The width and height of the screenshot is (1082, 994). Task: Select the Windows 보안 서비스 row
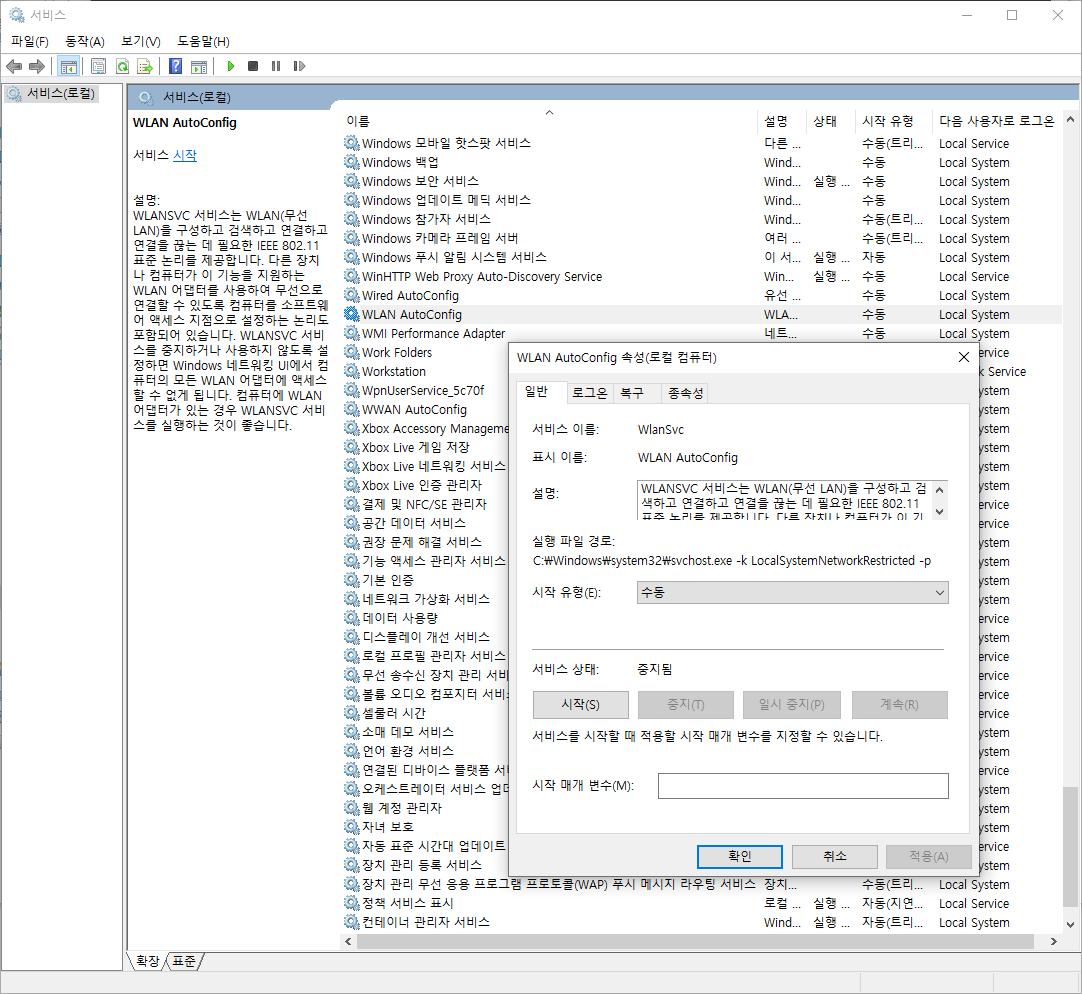[701, 182]
